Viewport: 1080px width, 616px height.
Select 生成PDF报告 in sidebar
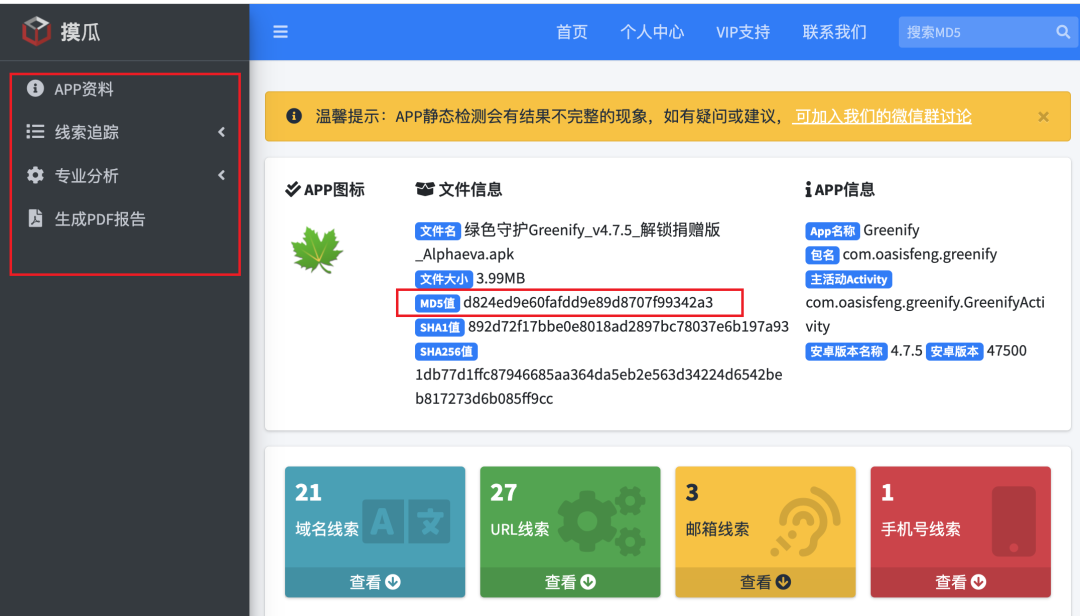[125, 219]
